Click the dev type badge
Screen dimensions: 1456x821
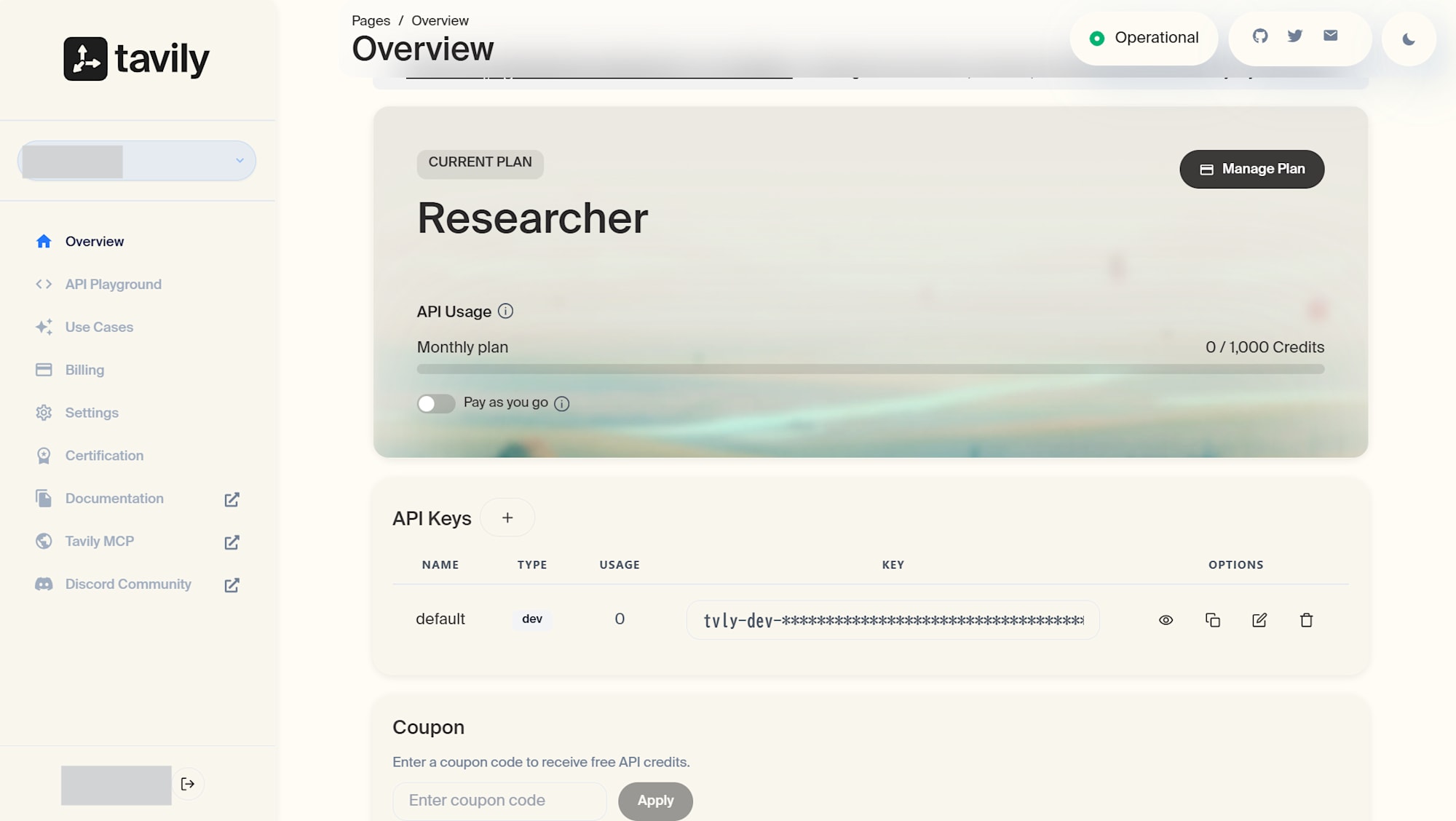pos(532,619)
